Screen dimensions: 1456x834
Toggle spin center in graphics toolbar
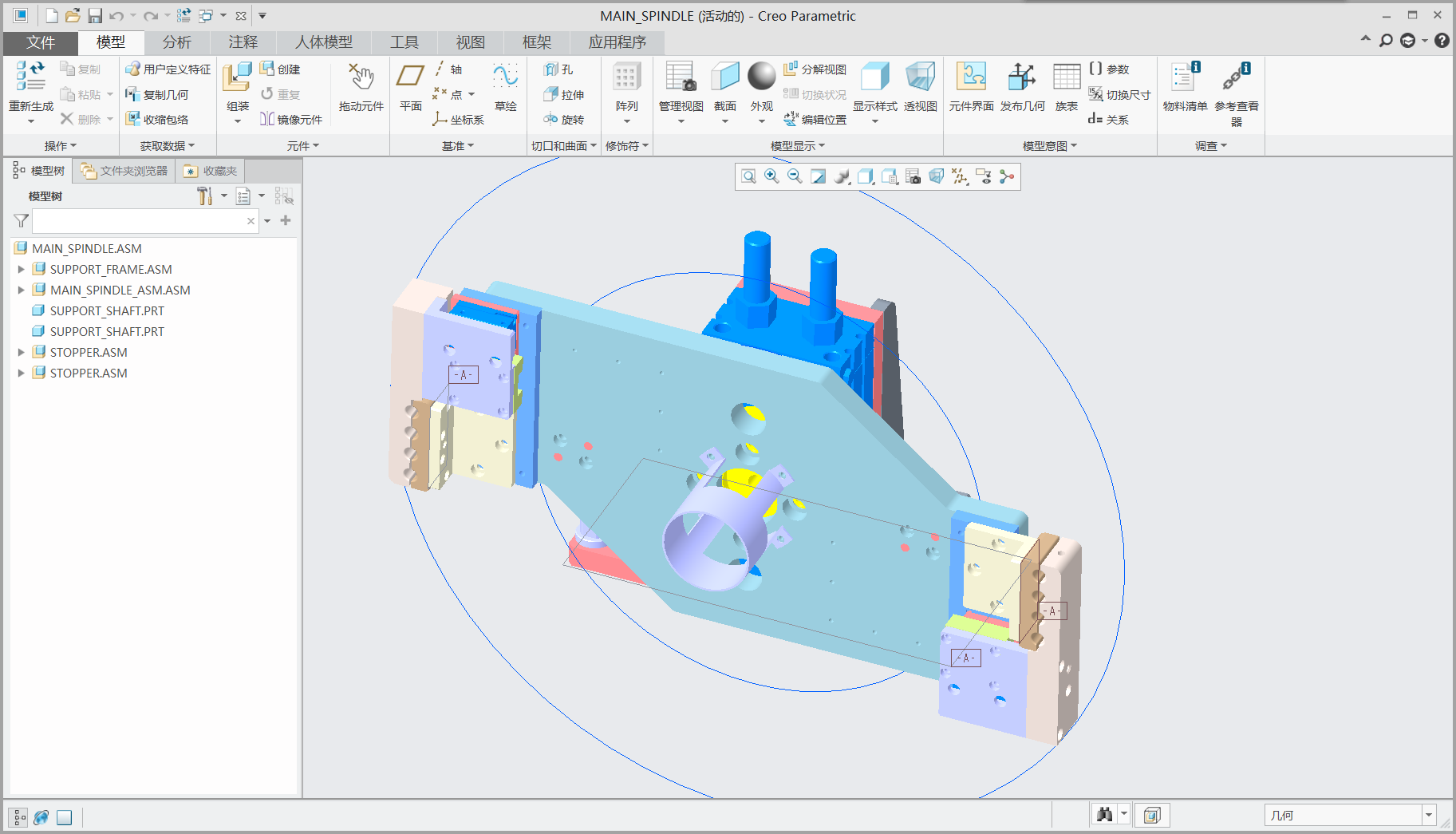(1007, 176)
